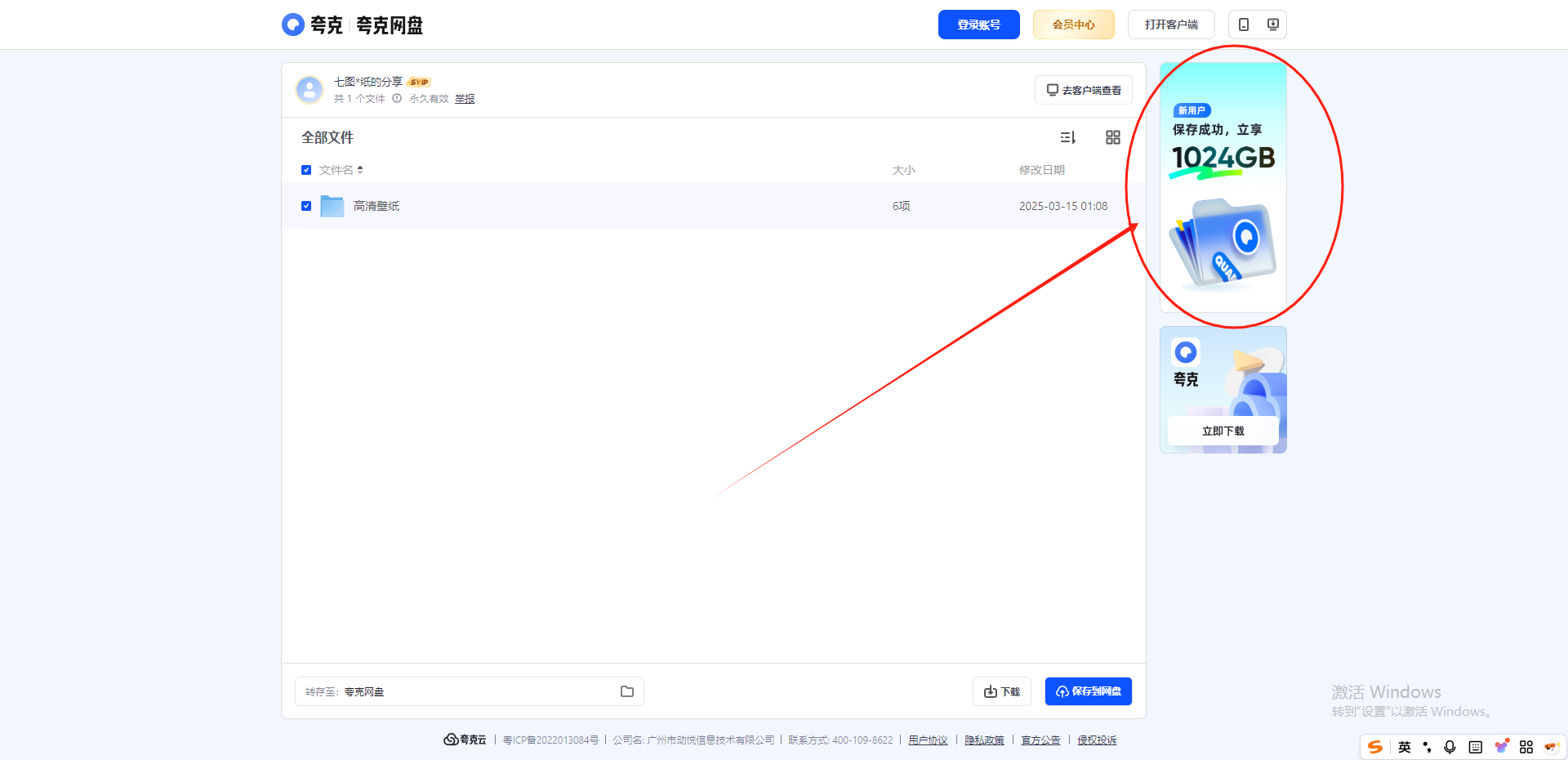Click the 夸克网盘 title text in the header
The image size is (1568, 760).
point(390,25)
